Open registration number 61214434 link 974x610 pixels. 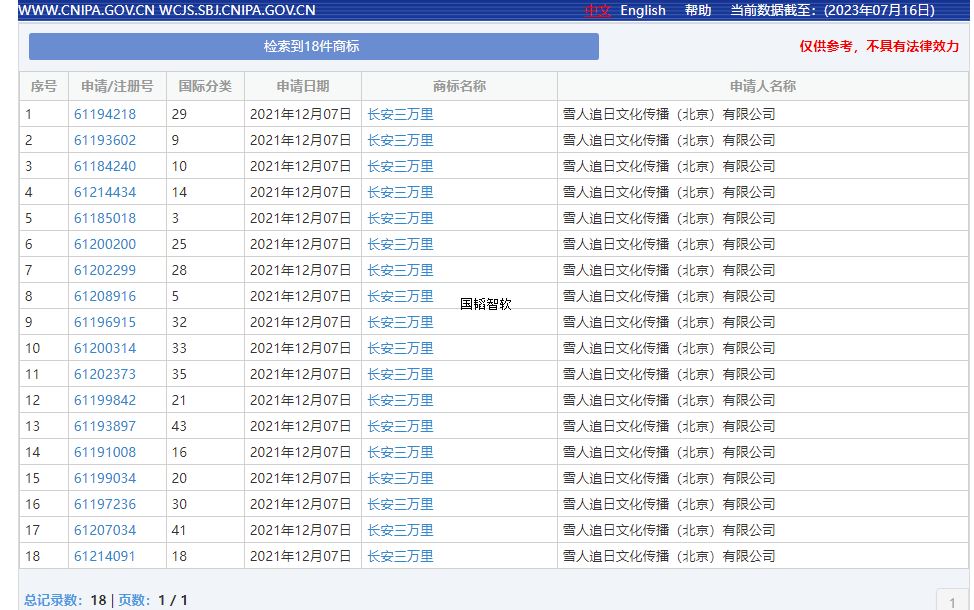click(104, 193)
